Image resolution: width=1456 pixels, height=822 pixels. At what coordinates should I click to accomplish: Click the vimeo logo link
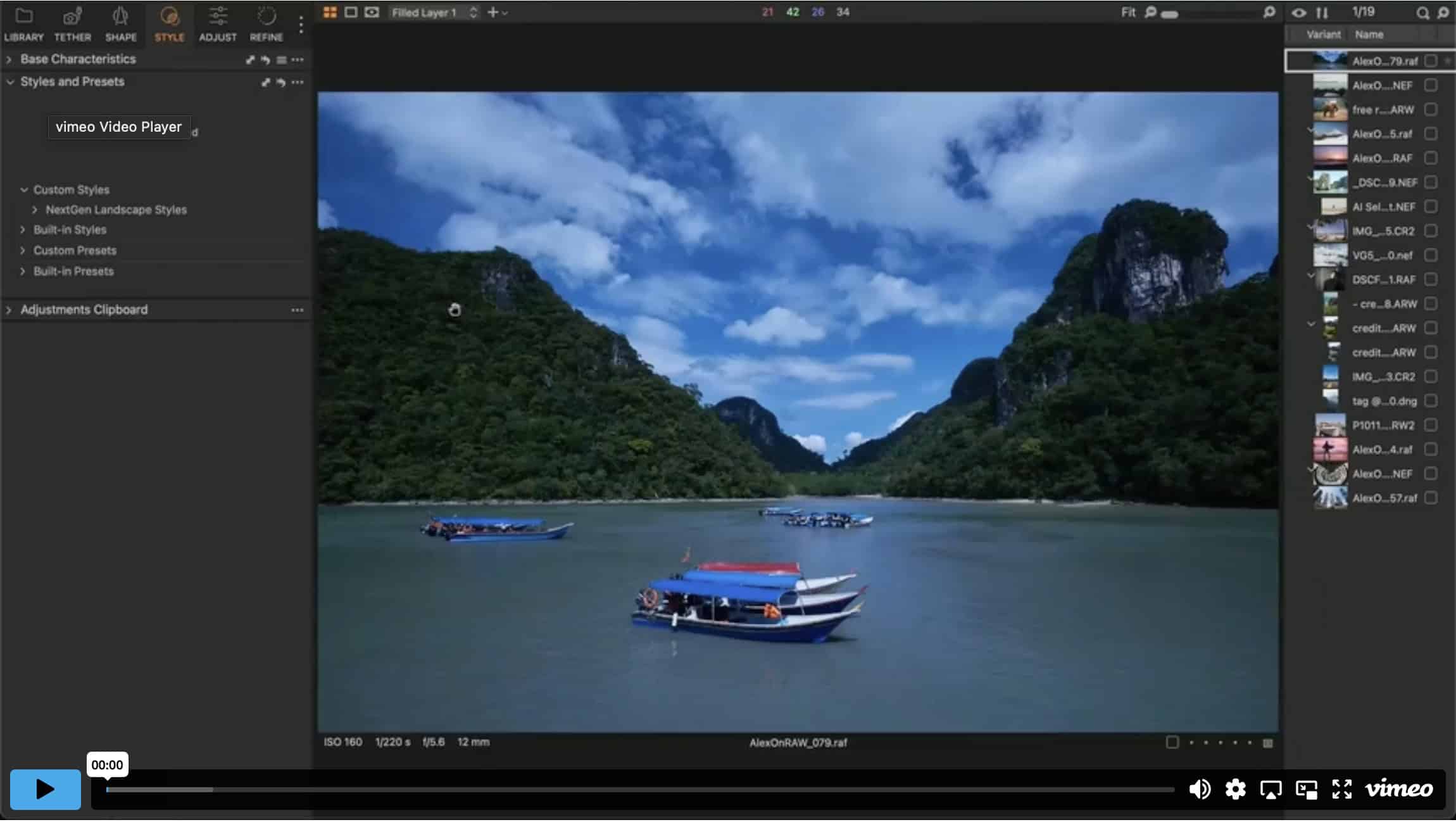click(x=1399, y=788)
